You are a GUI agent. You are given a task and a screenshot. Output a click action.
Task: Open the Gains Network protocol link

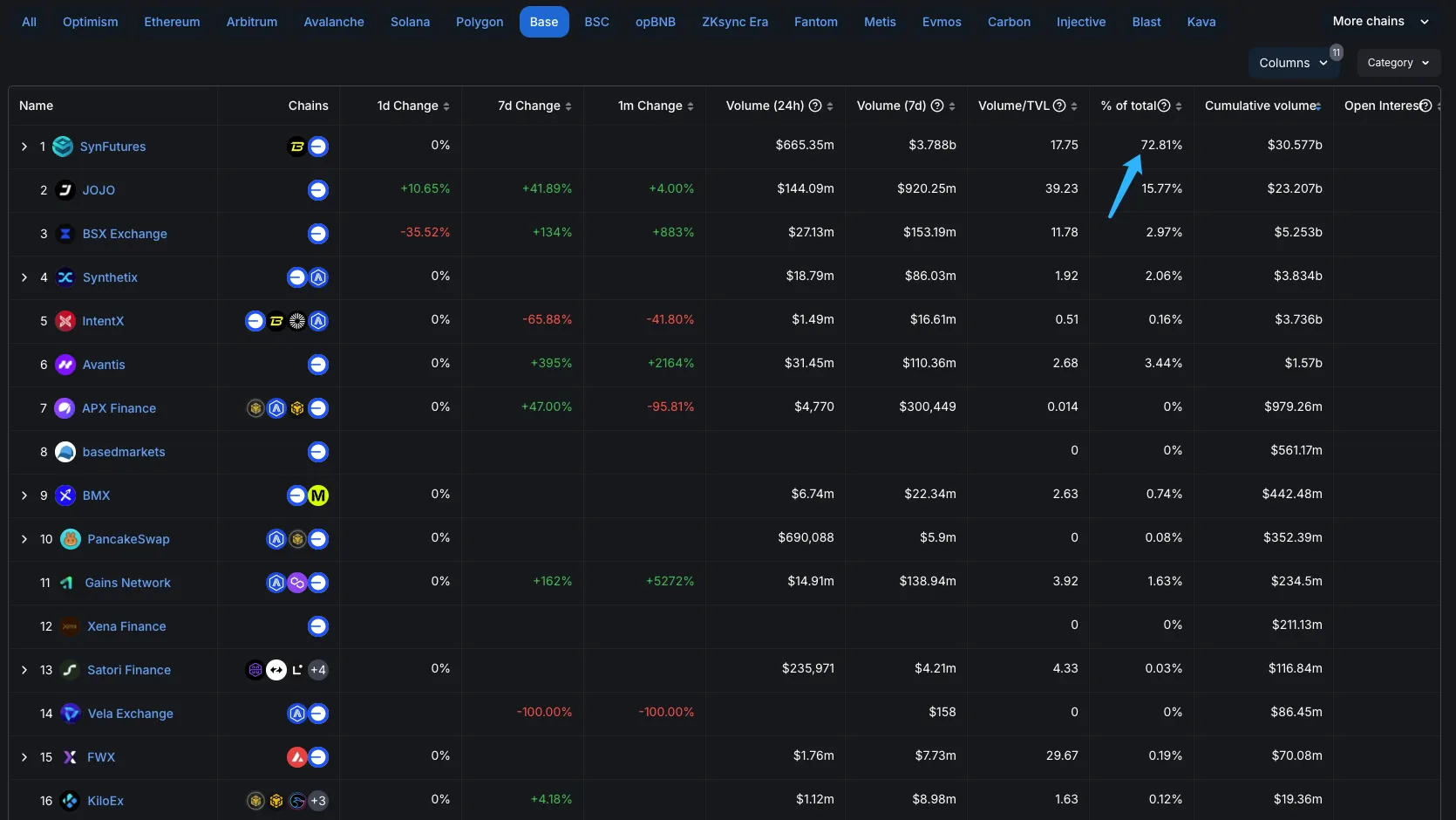pos(127,583)
